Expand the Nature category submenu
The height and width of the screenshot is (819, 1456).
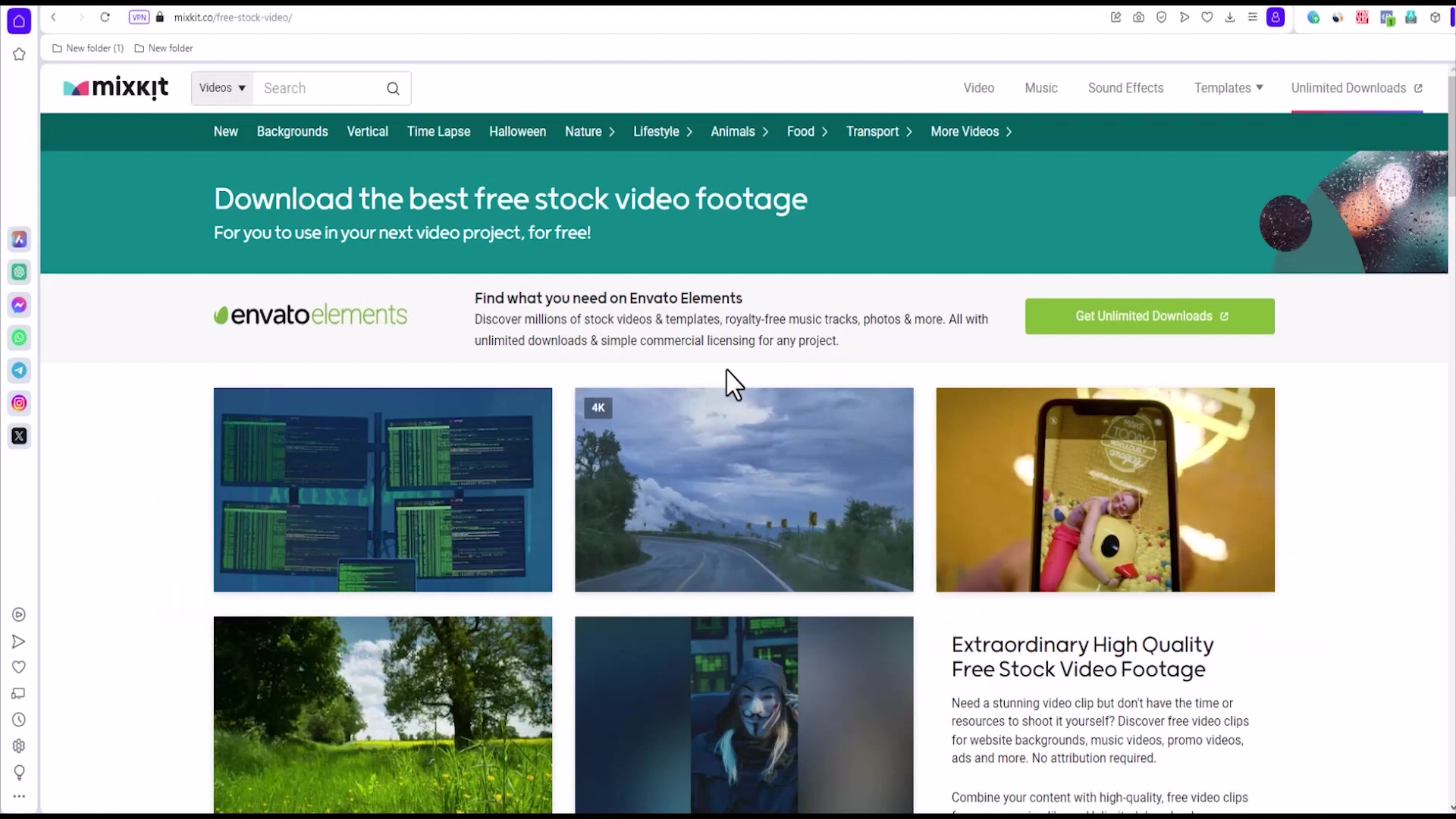(589, 132)
